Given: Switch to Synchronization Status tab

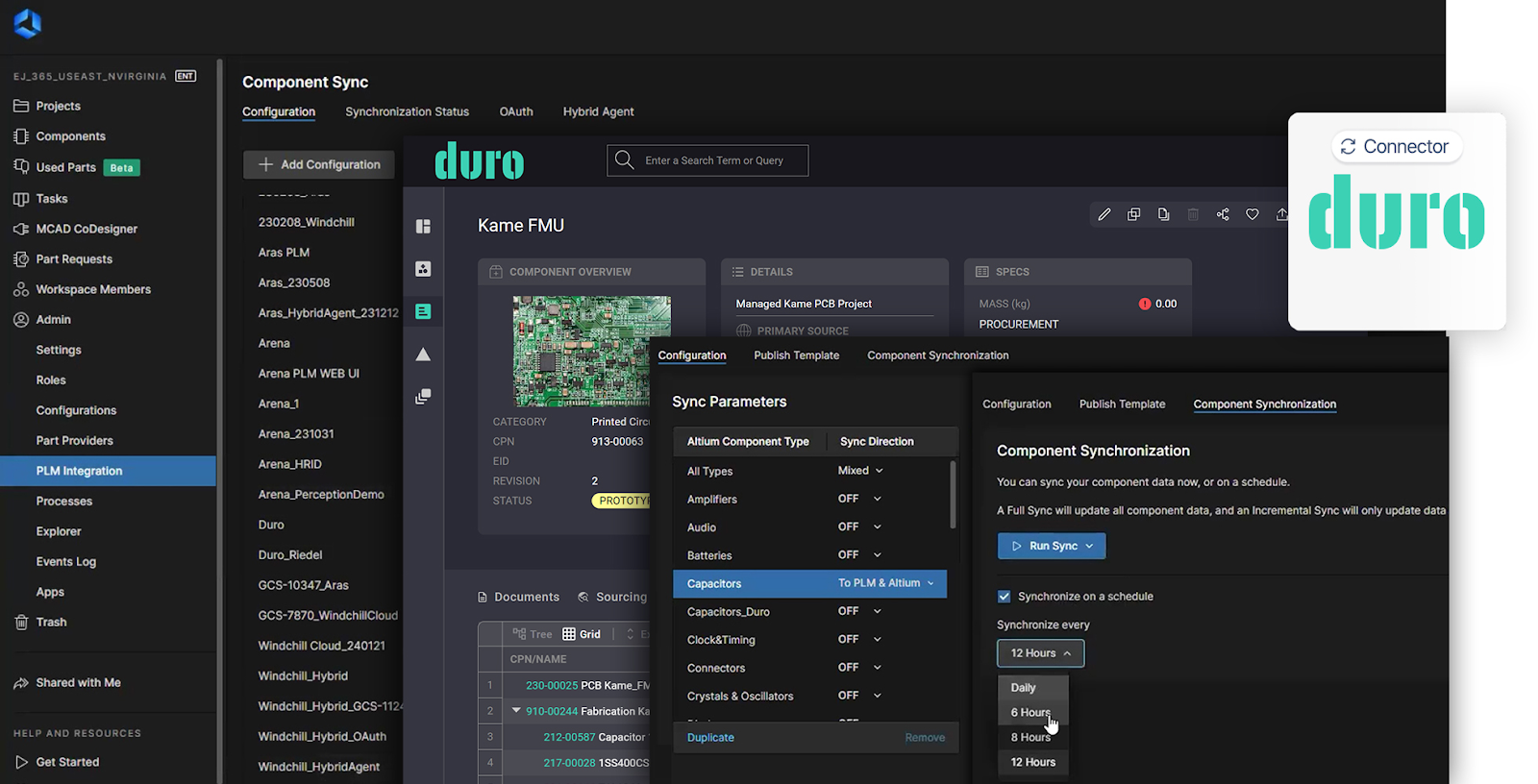Looking at the screenshot, I should [407, 111].
